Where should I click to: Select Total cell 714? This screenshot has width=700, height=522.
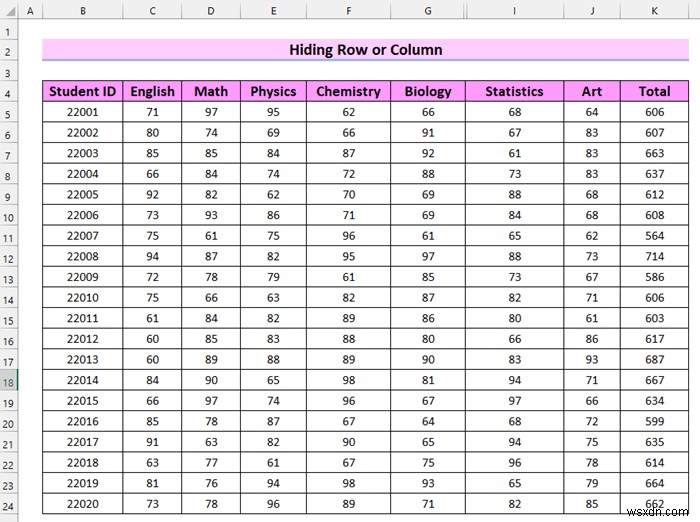coord(654,256)
